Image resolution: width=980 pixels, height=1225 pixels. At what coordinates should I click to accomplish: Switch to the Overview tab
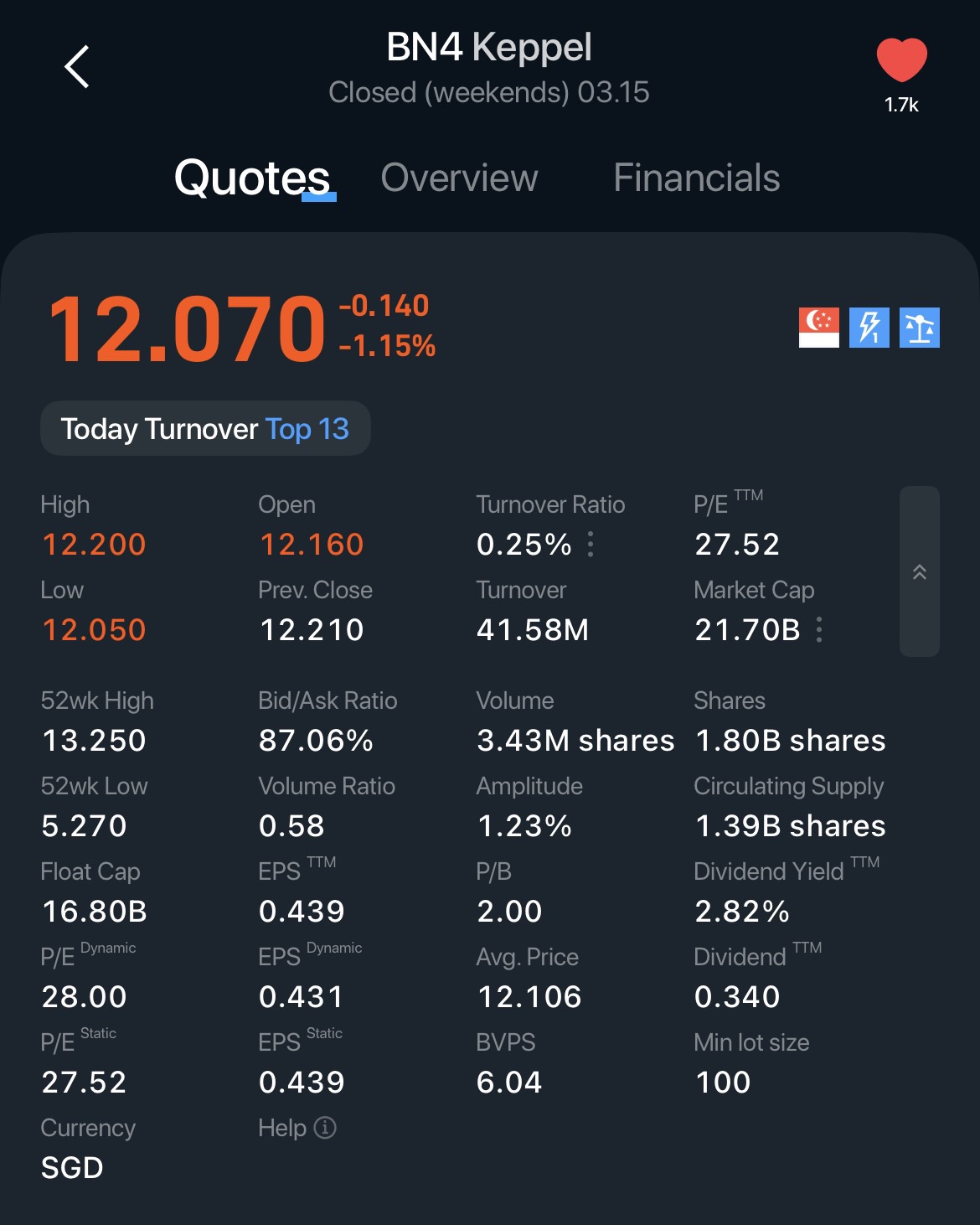[x=459, y=178]
